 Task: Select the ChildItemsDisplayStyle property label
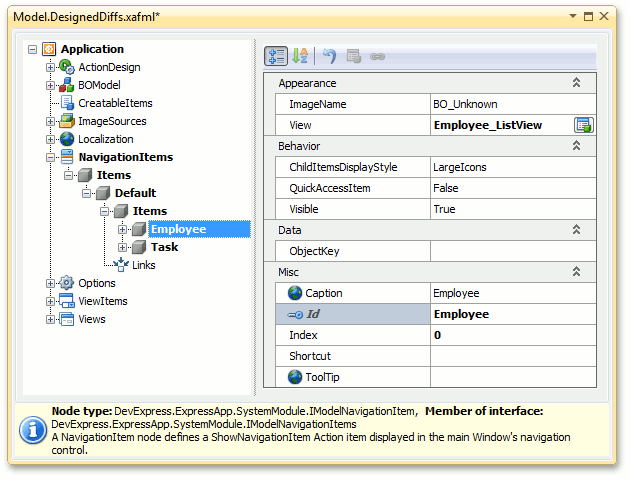tap(343, 167)
